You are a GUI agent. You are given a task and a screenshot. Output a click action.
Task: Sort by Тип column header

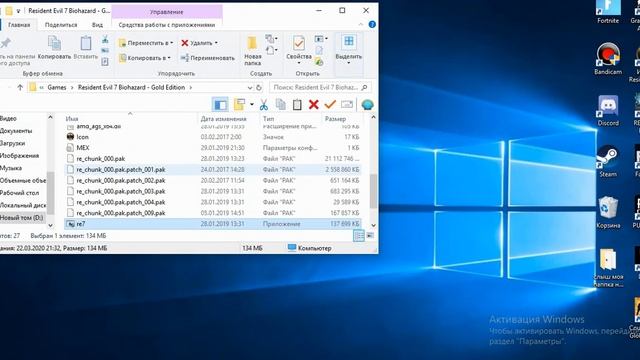[269, 119]
